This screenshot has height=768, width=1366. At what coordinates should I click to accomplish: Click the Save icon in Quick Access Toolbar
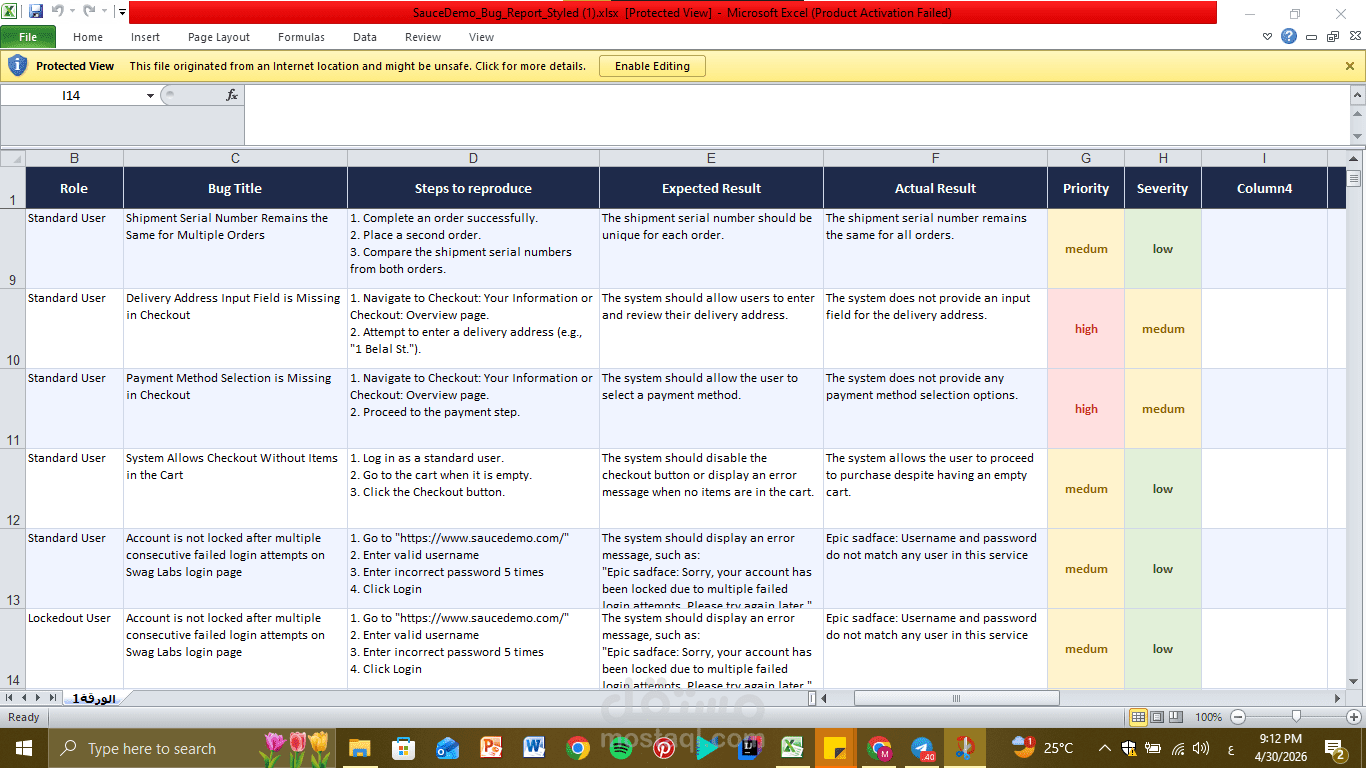[x=36, y=12]
